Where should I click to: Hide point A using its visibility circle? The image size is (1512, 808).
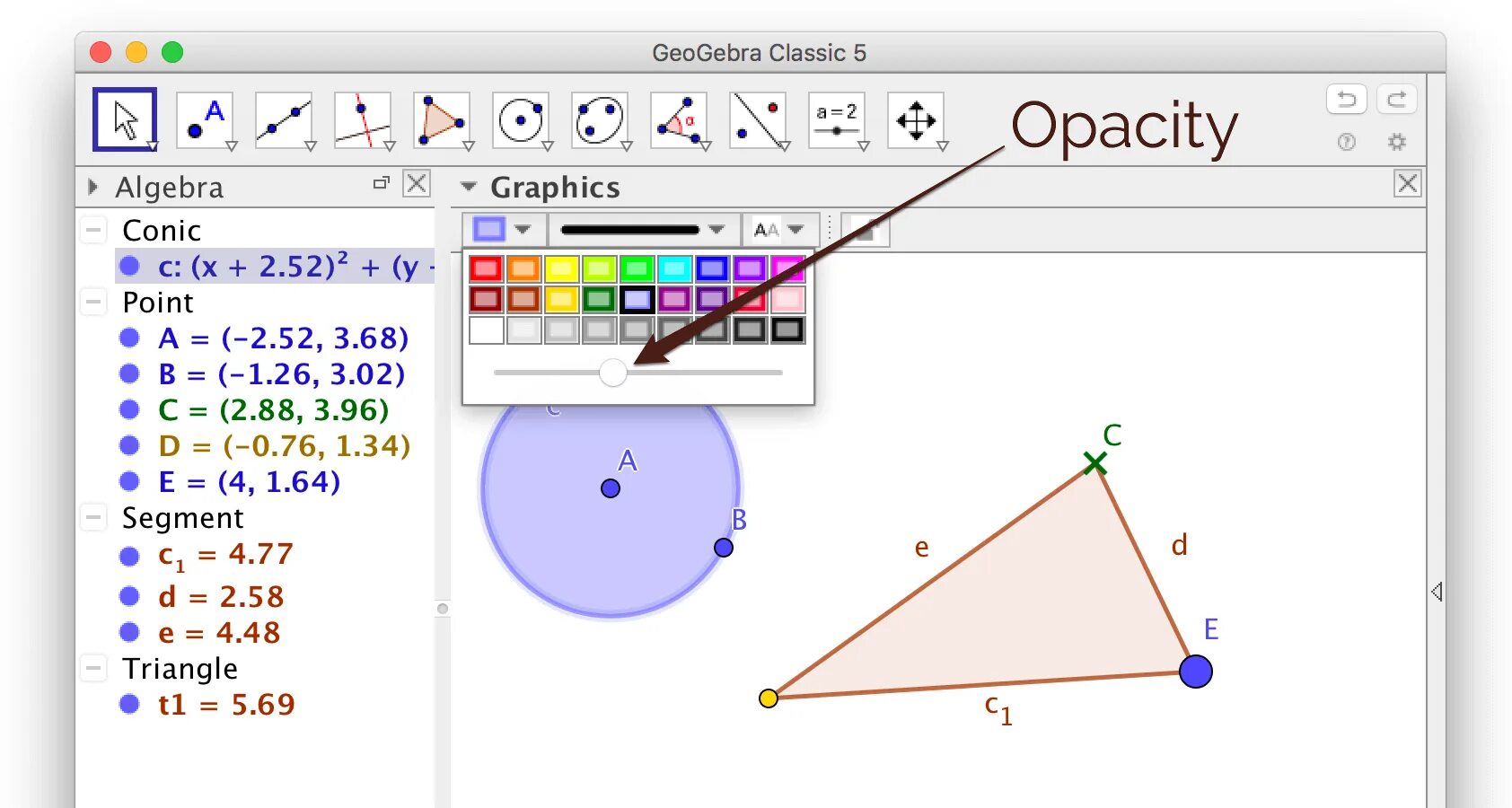point(127,338)
